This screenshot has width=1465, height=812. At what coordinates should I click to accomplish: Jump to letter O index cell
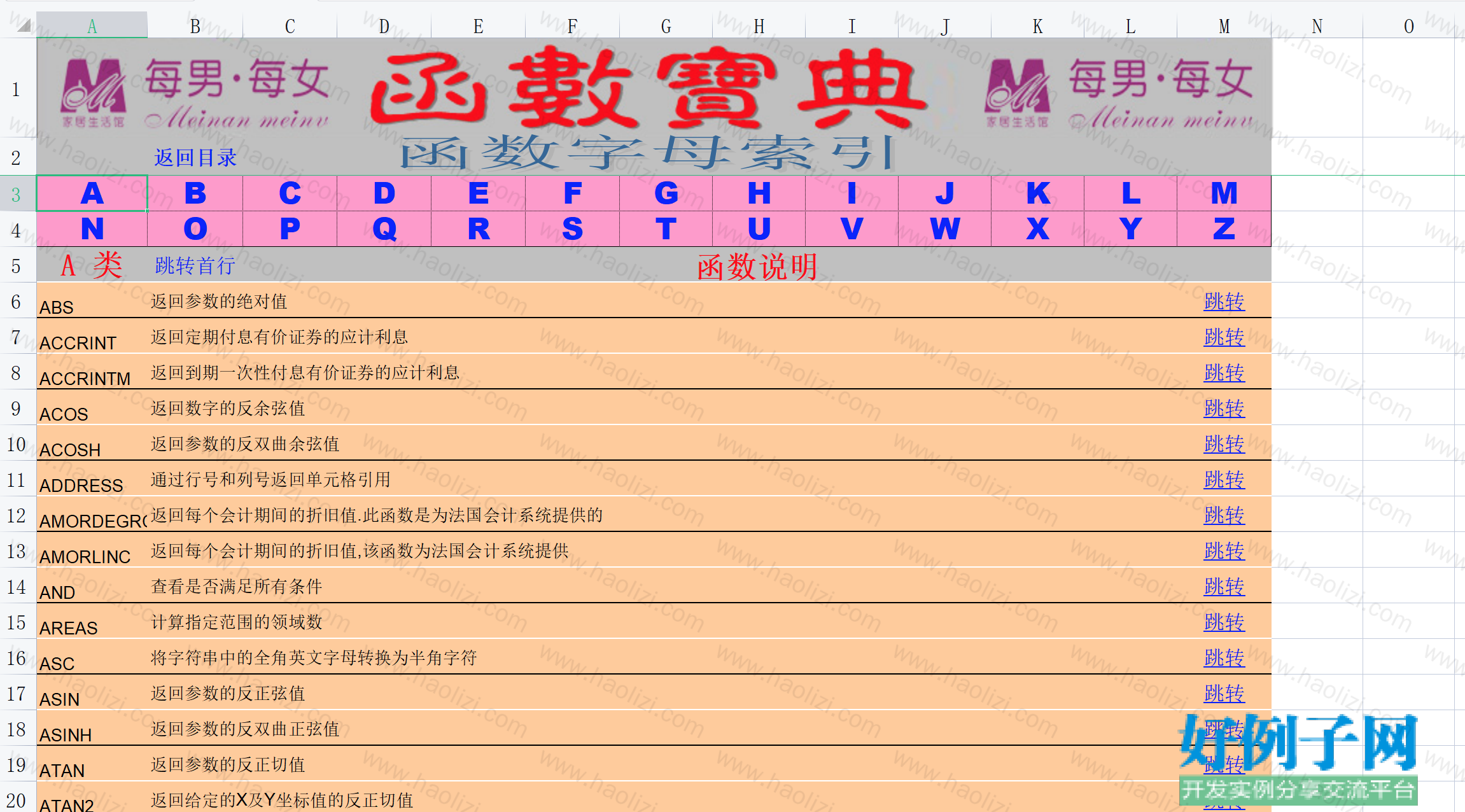pyautogui.click(x=195, y=229)
